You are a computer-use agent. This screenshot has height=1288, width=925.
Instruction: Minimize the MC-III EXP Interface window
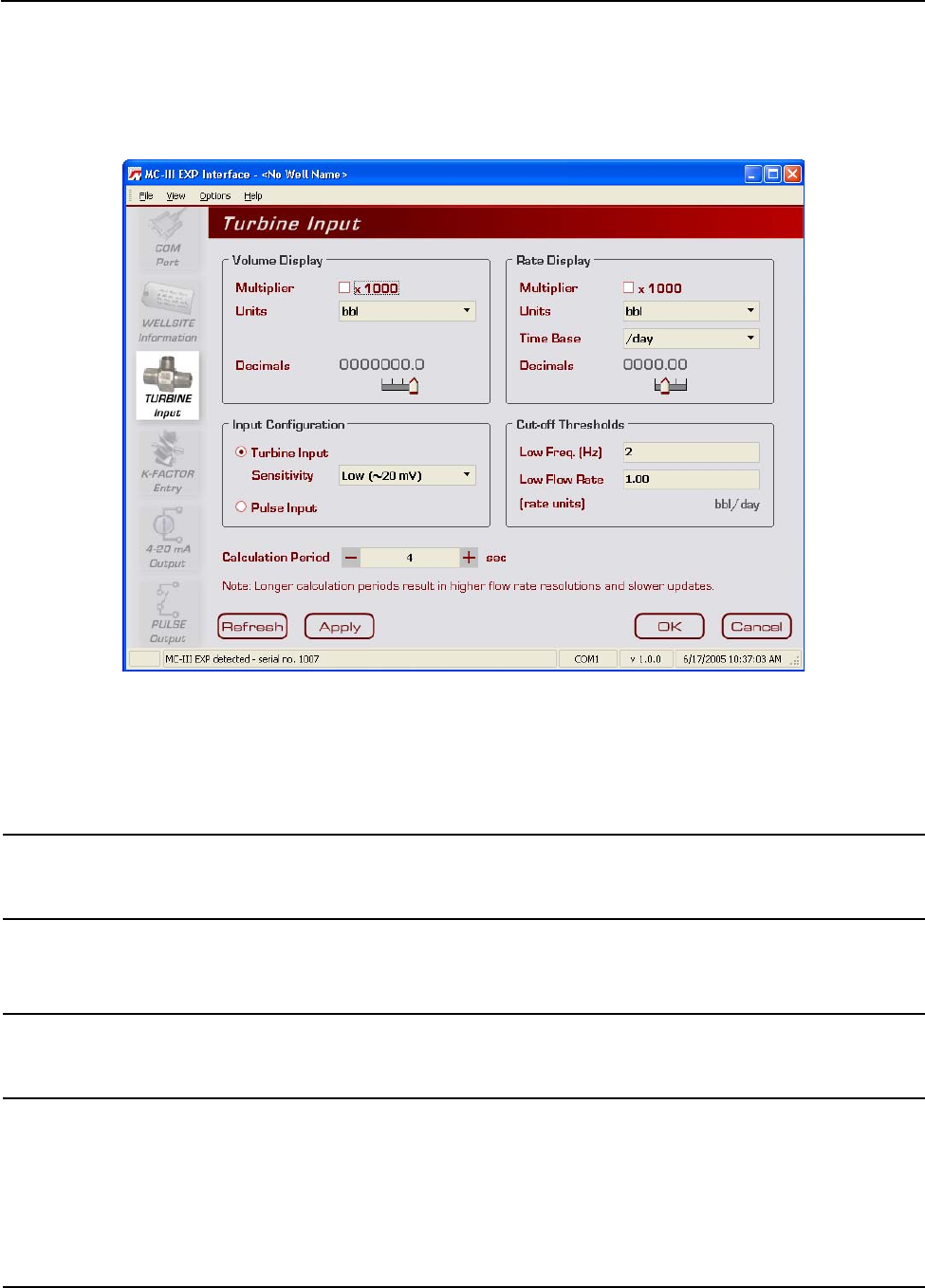point(753,175)
